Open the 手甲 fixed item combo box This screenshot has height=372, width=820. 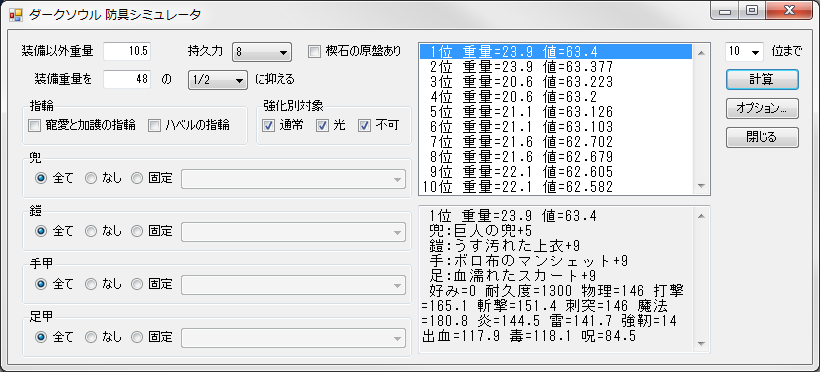click(293, 285)
